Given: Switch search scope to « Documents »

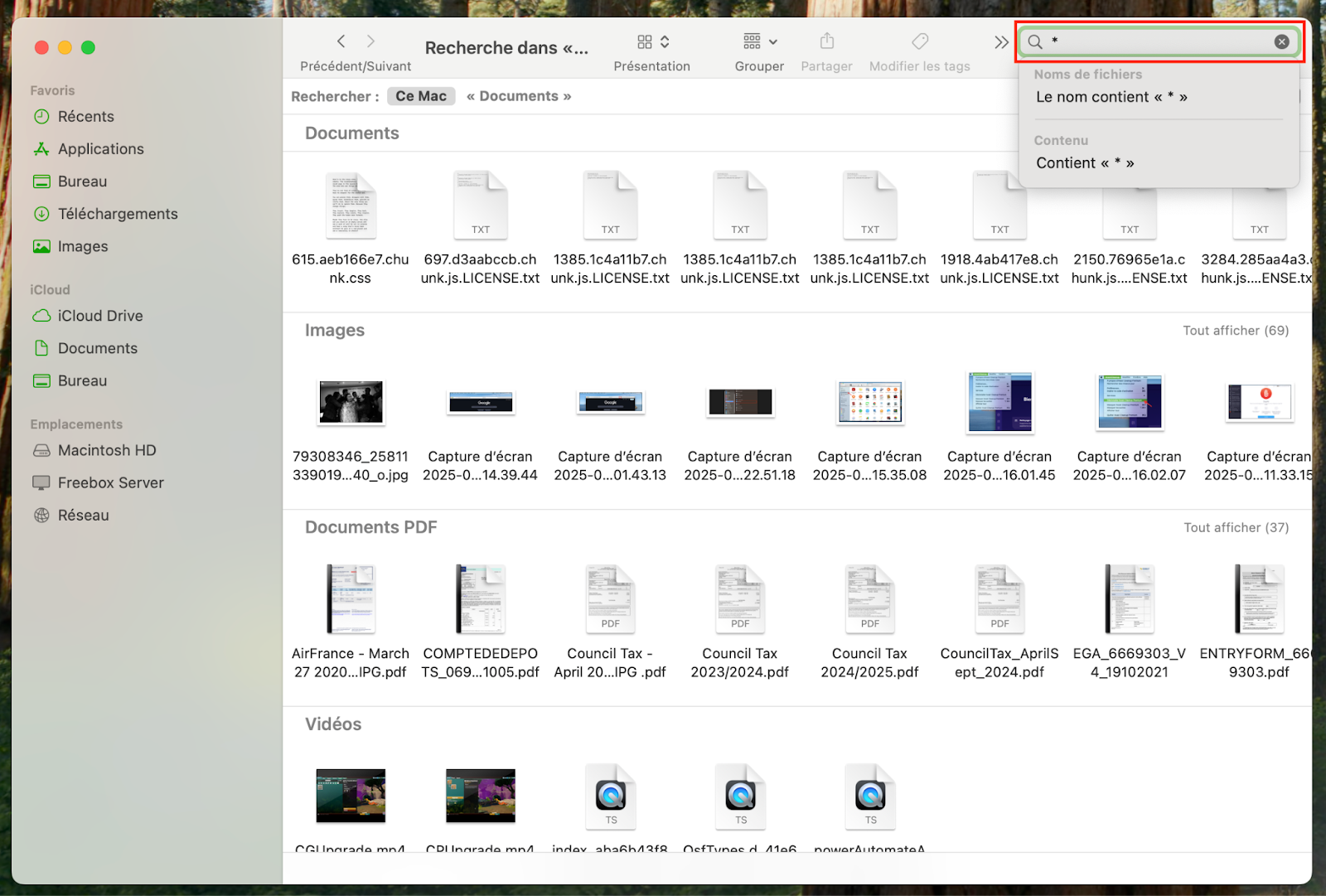Looking at the screenshot, I should (x=518, y=96).
